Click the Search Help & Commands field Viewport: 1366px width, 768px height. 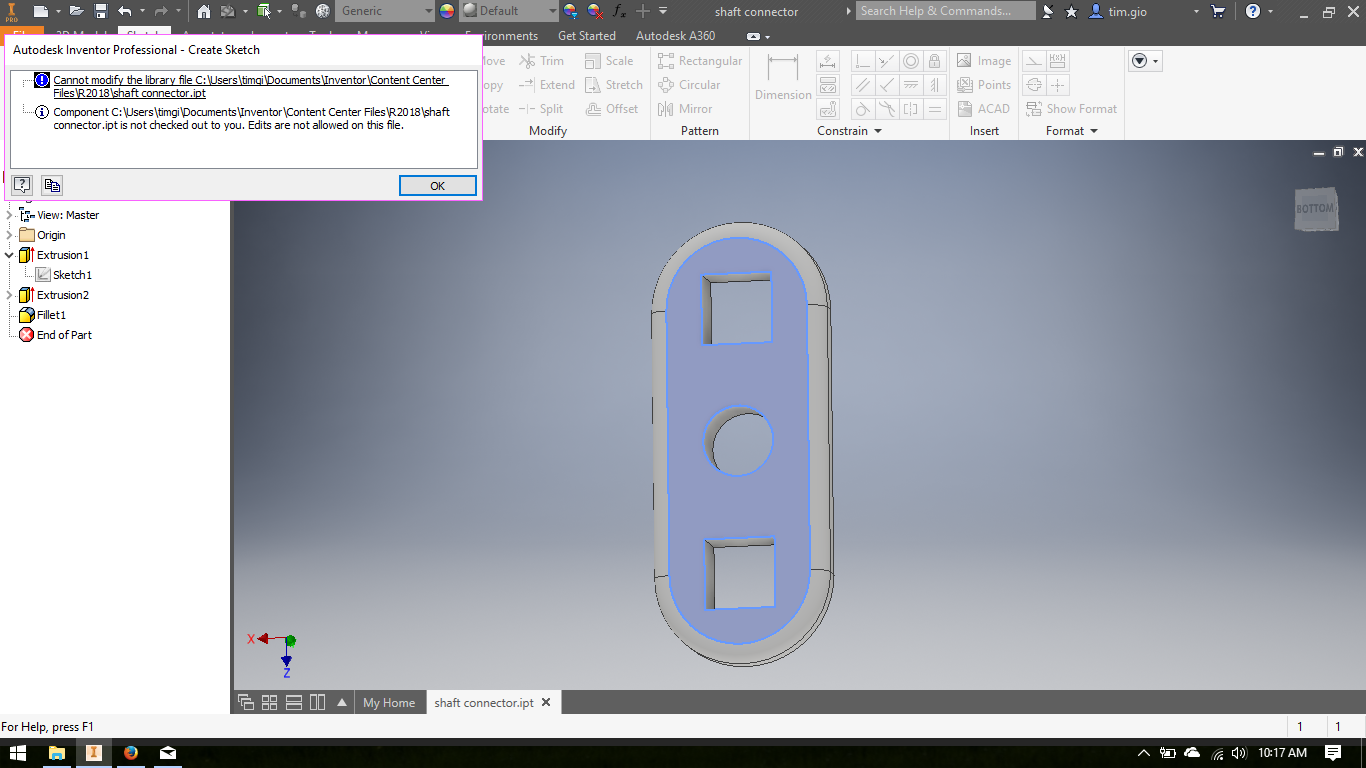[945, 11]
